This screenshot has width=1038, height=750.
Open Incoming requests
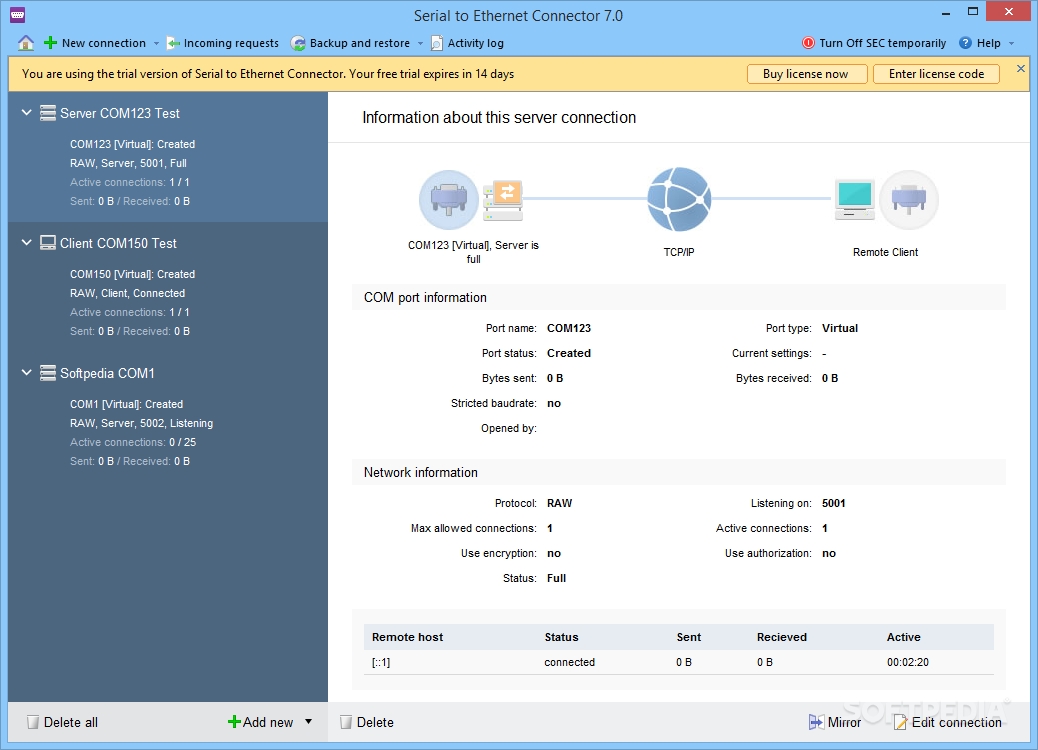[x=222, y=43]
